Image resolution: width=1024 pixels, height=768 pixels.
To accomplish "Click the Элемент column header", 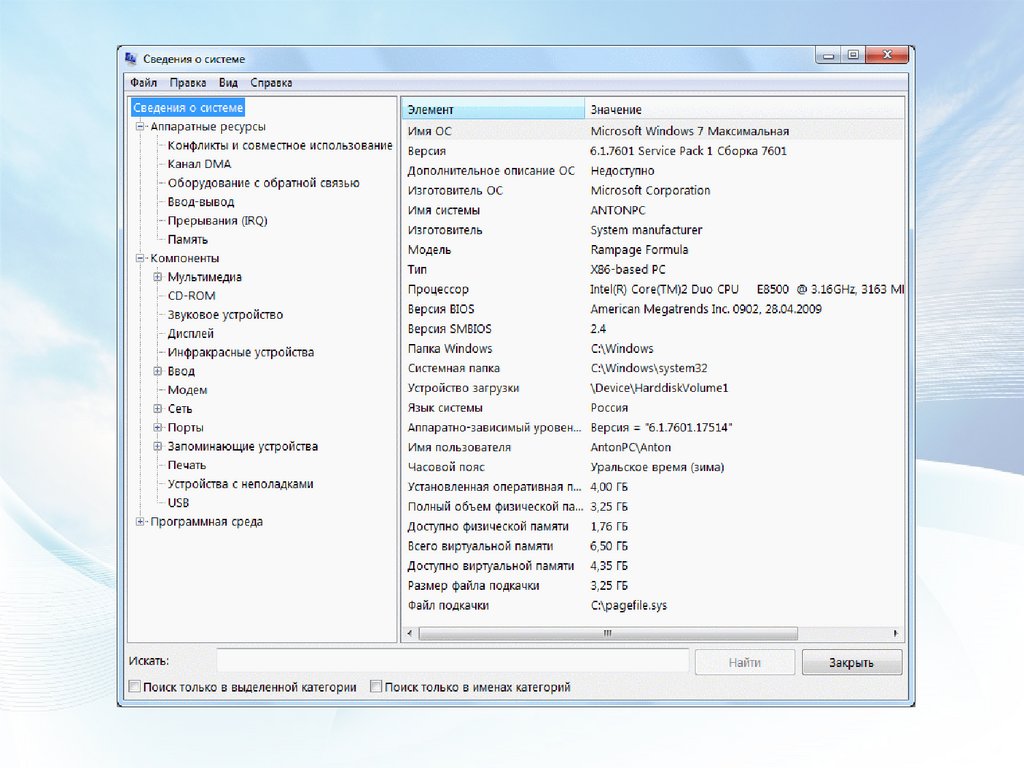I will (x=493, y=110).
